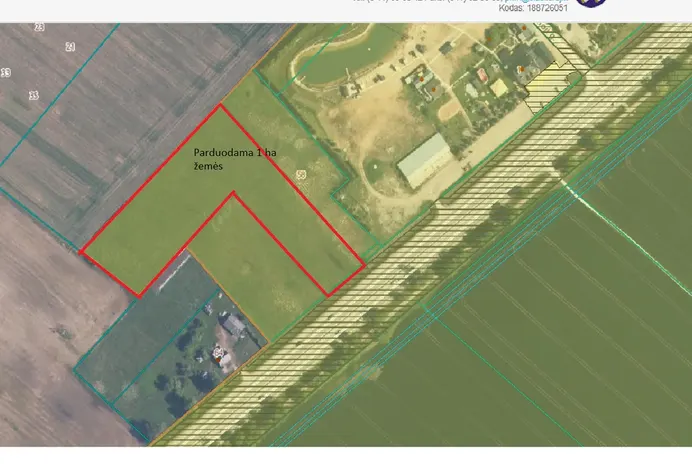692x476 pixels.
Task: Click the gray-roofed farmhouse building
Action: 234,325
